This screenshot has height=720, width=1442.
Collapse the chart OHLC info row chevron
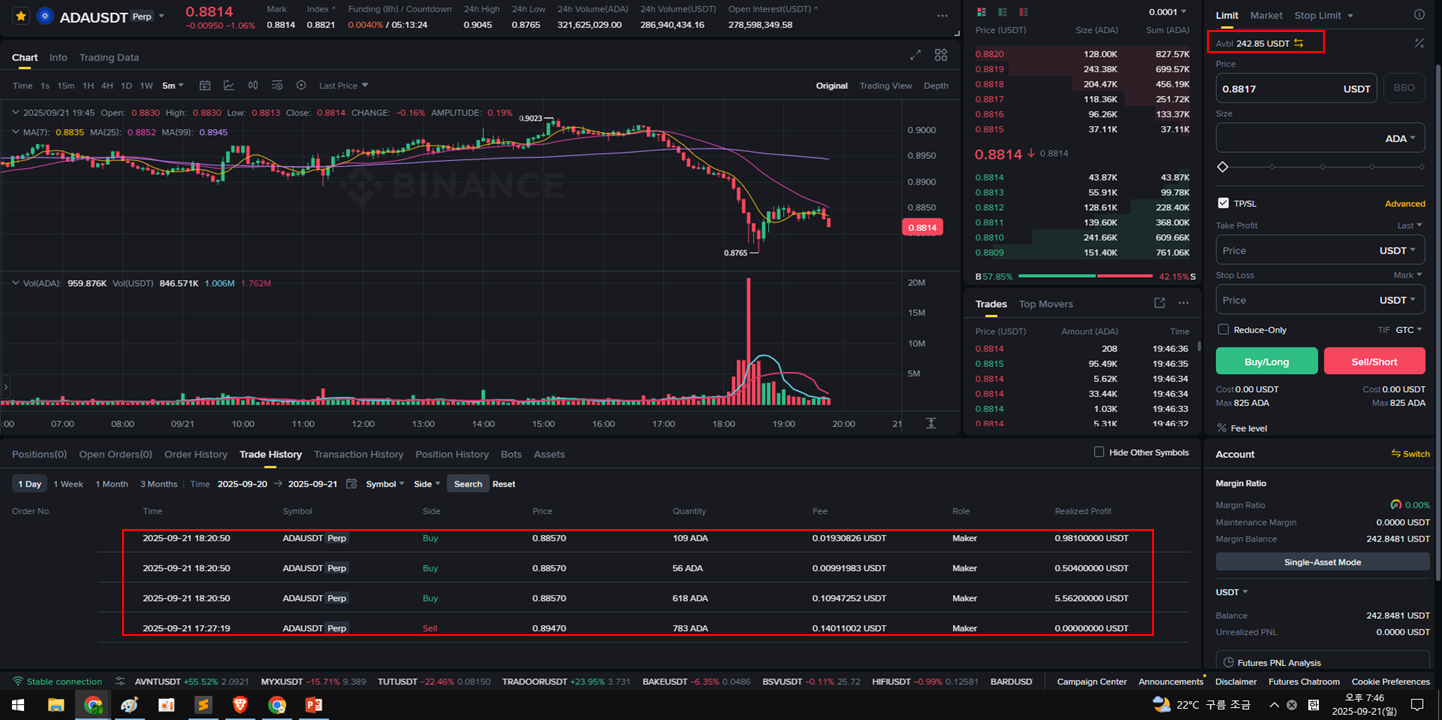(14, 113)
